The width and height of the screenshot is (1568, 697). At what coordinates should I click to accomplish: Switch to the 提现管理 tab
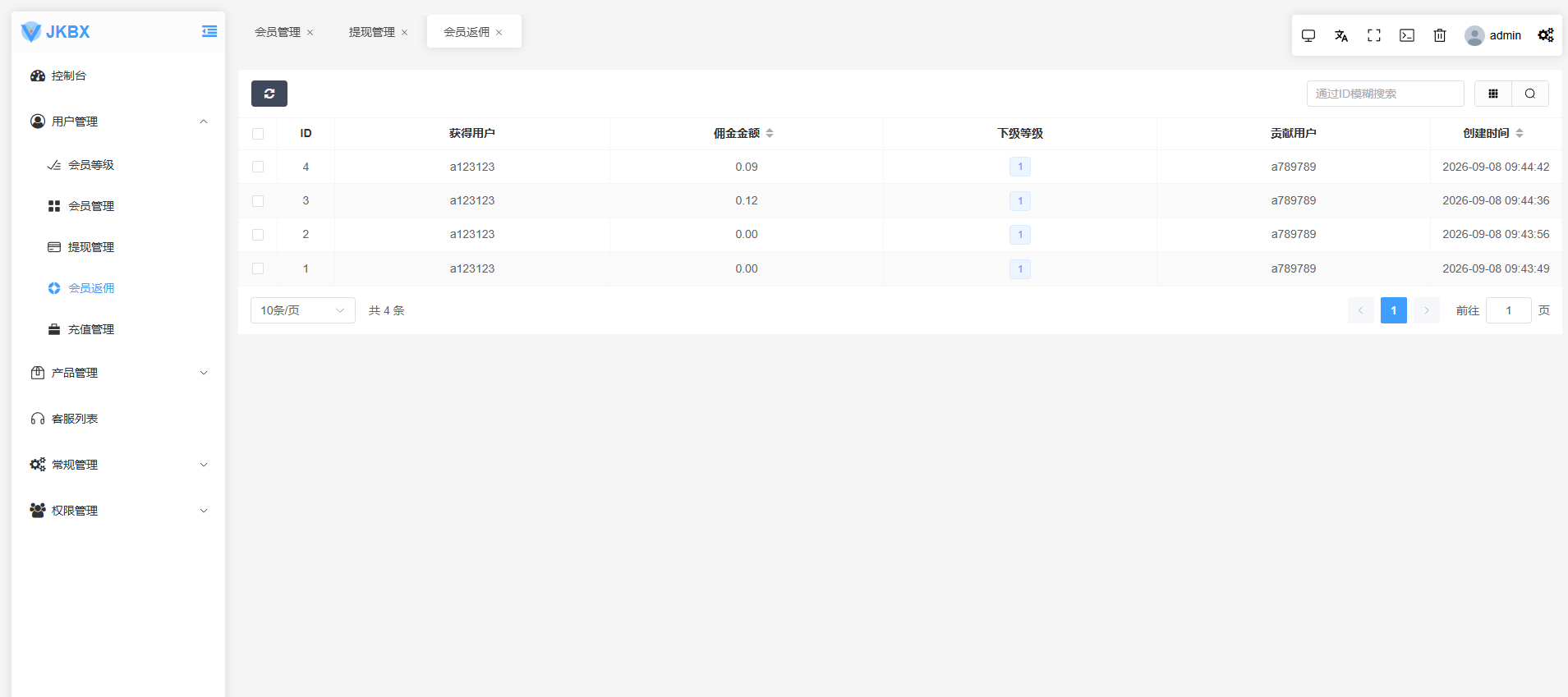pyautogui.click(x=372, y=32)
